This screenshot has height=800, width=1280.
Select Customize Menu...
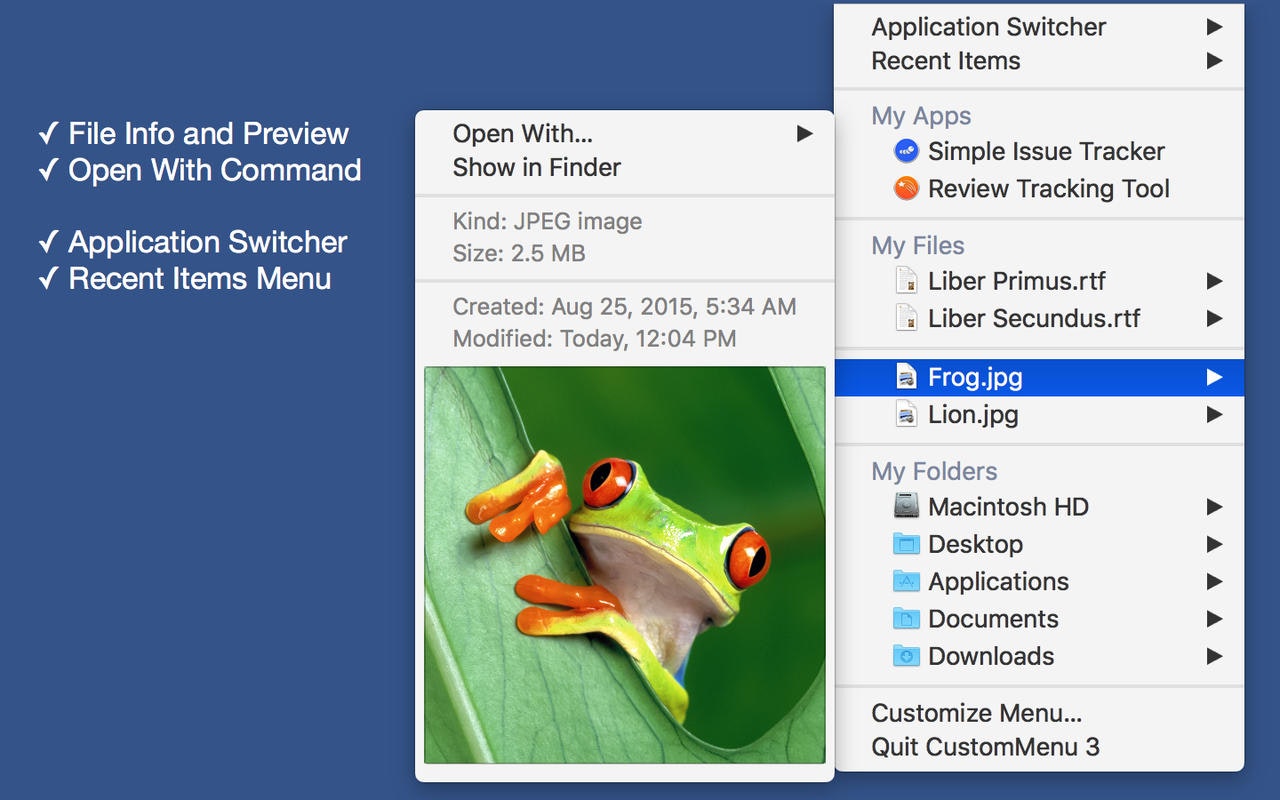pos(1039,713)
